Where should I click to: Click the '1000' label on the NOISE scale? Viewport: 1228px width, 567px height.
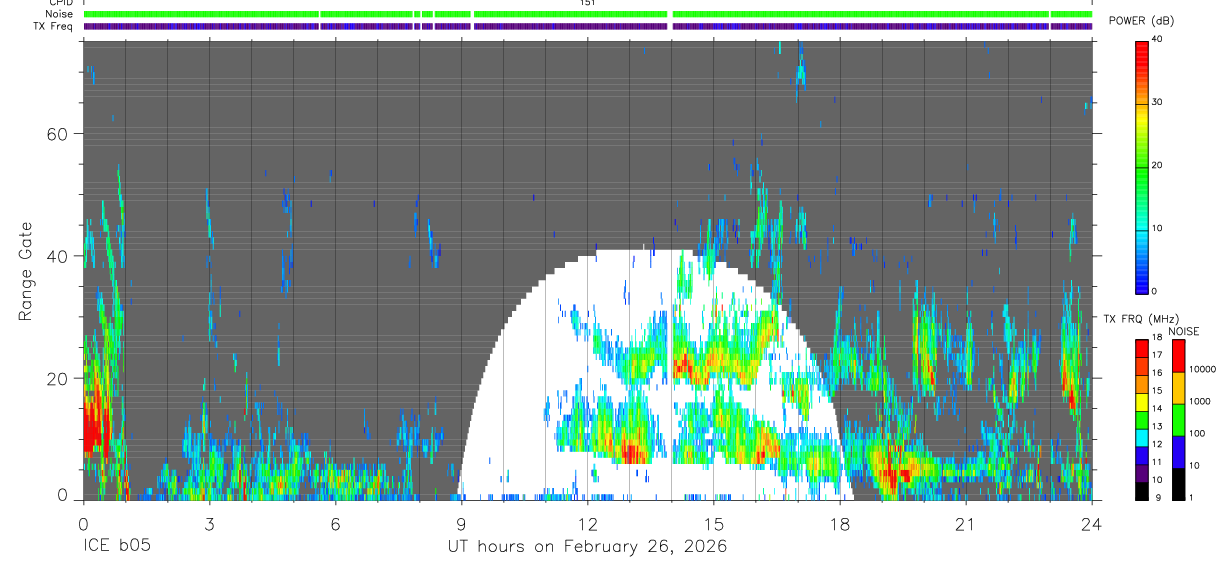(x=1201, y=401)
